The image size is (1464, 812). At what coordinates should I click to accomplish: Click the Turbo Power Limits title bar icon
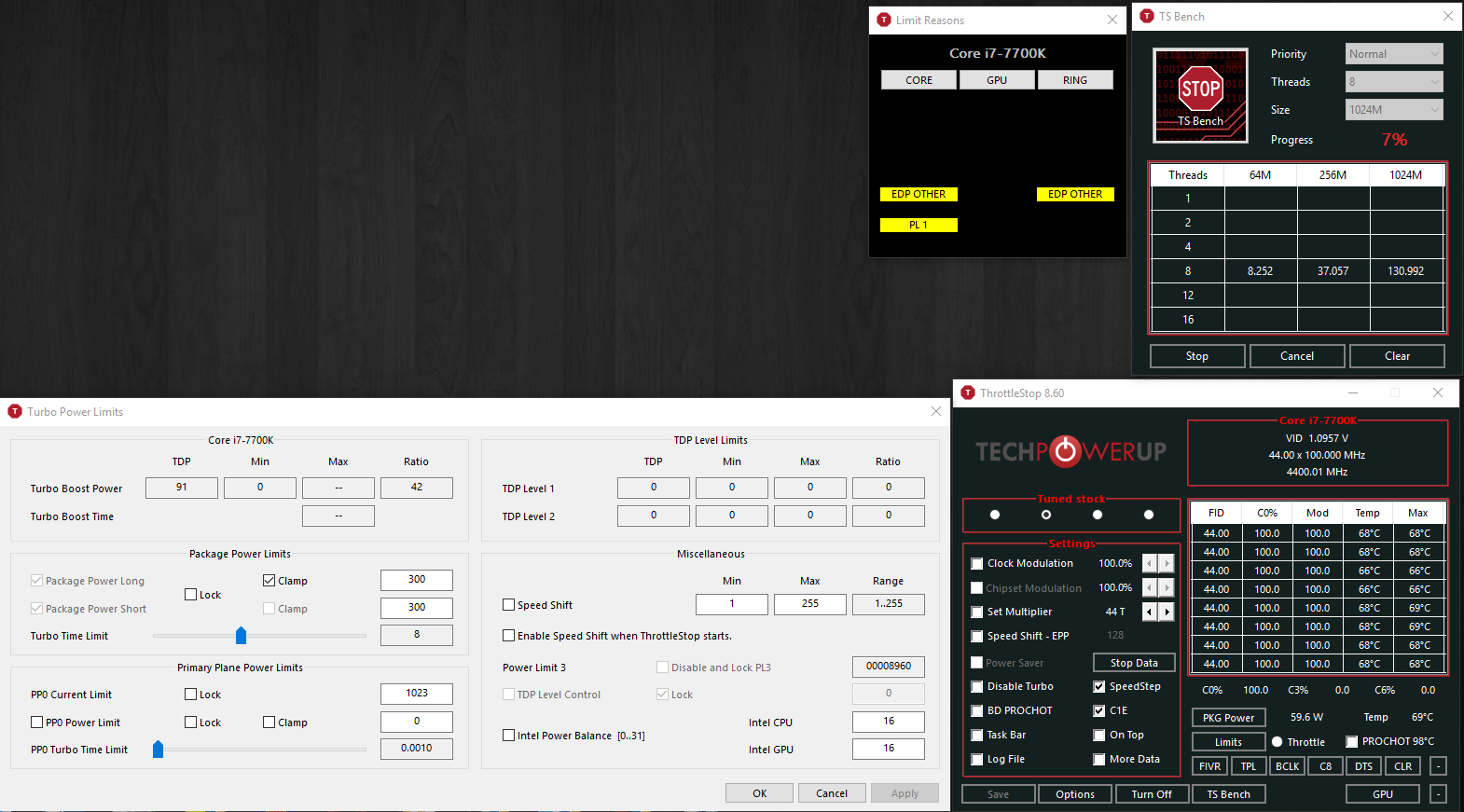point(15,411)
